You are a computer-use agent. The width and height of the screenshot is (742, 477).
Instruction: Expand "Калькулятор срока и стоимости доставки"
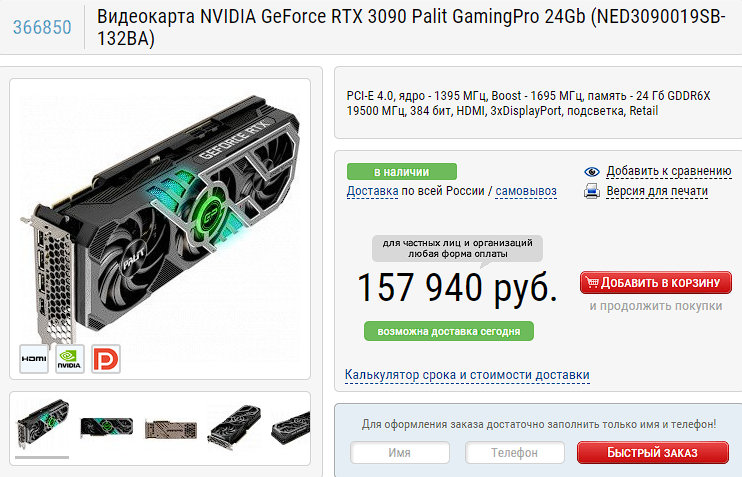[x=467, y=375]
